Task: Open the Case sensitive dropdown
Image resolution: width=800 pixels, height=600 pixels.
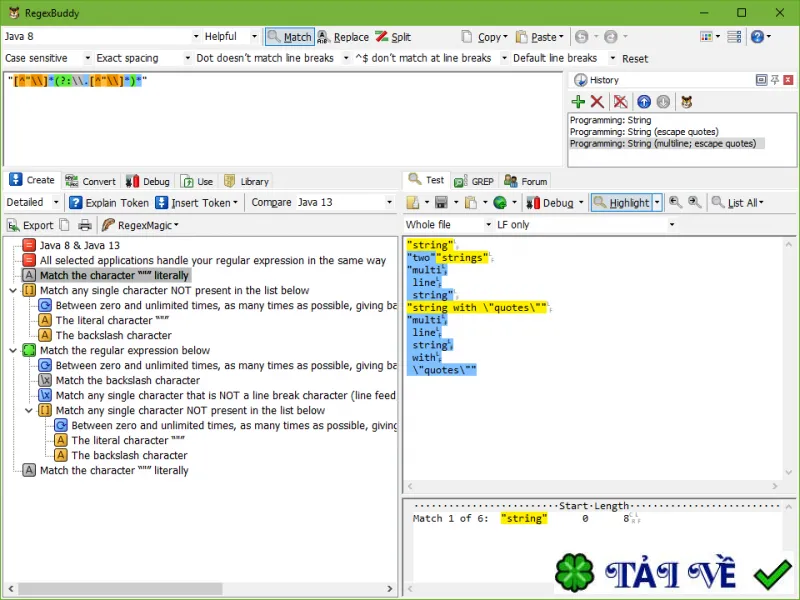Action: point(87,58)
